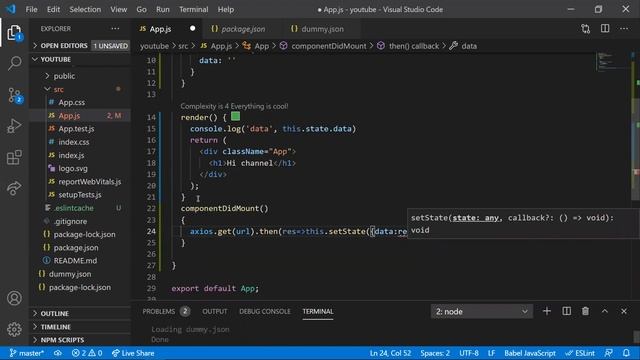Image resolution: width=640 pixels, height=360 pixels.
Task: Expand the Outline section
Action: click(x=81, y=313)
